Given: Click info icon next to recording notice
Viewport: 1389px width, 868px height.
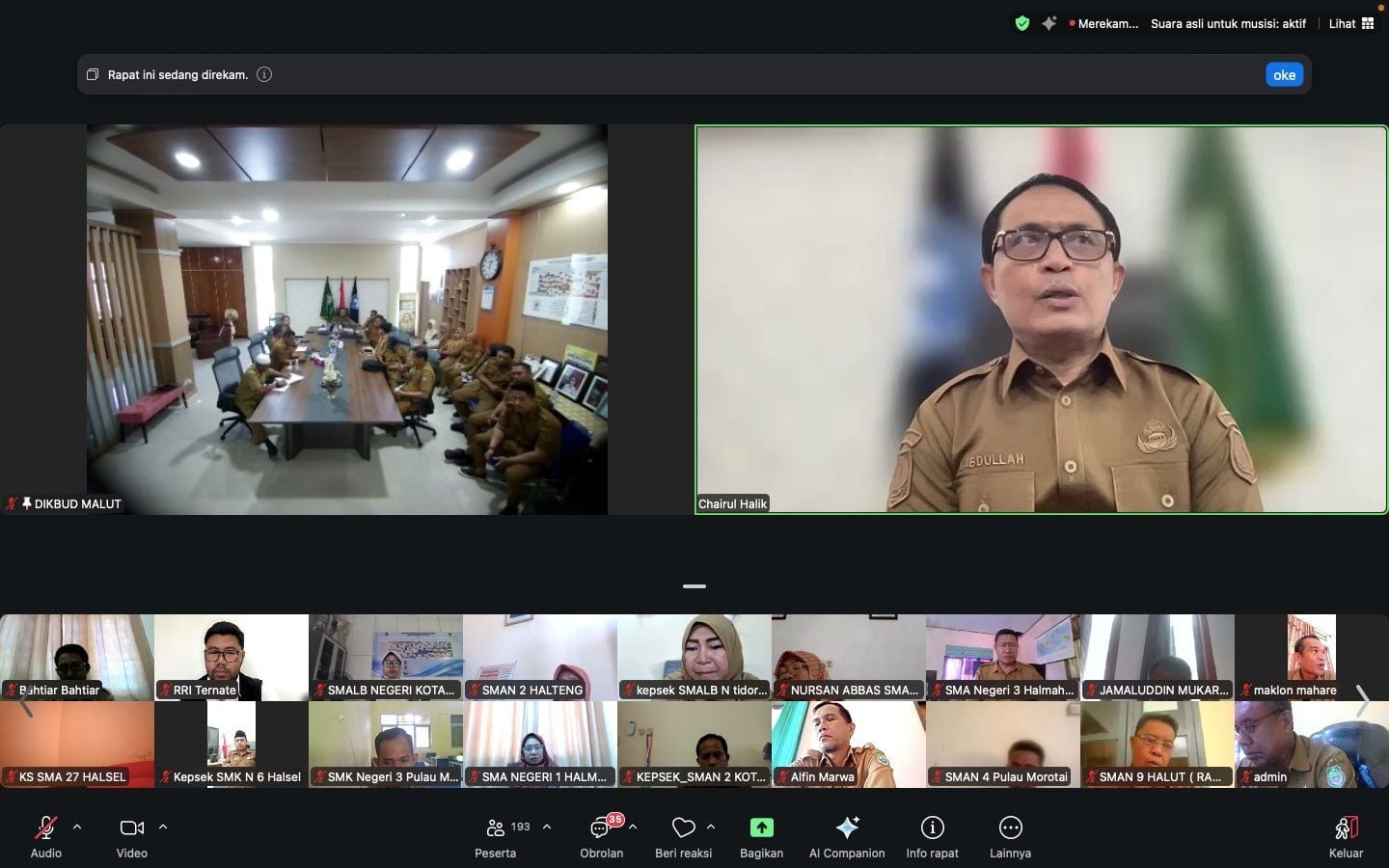Looking at the screenshot, I should click(x=264, y=74).
